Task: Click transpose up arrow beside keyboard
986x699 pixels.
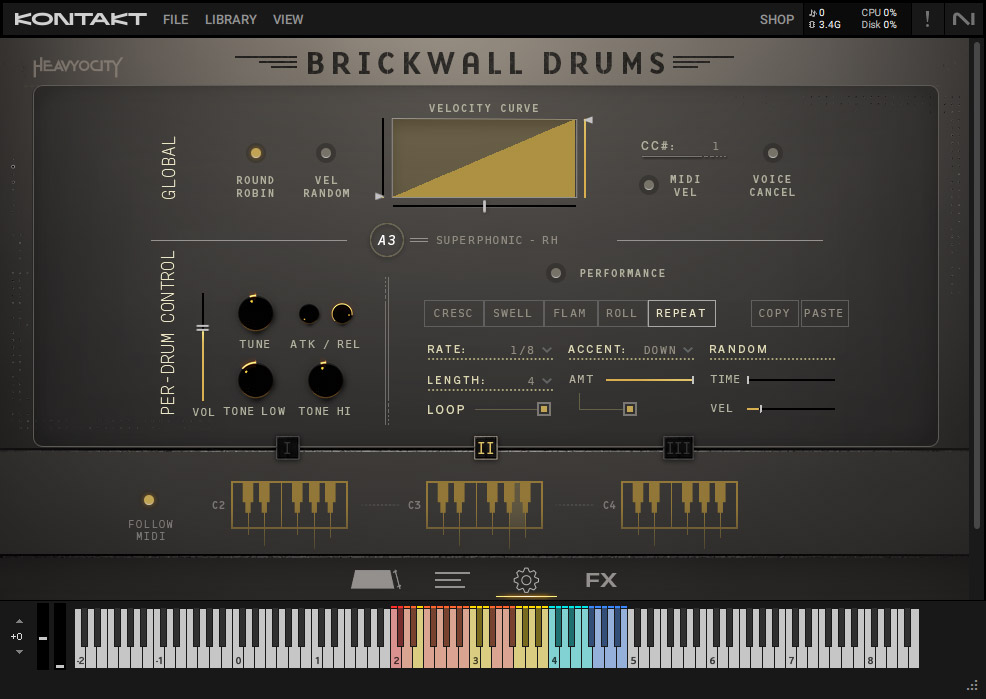Action: 19,621
